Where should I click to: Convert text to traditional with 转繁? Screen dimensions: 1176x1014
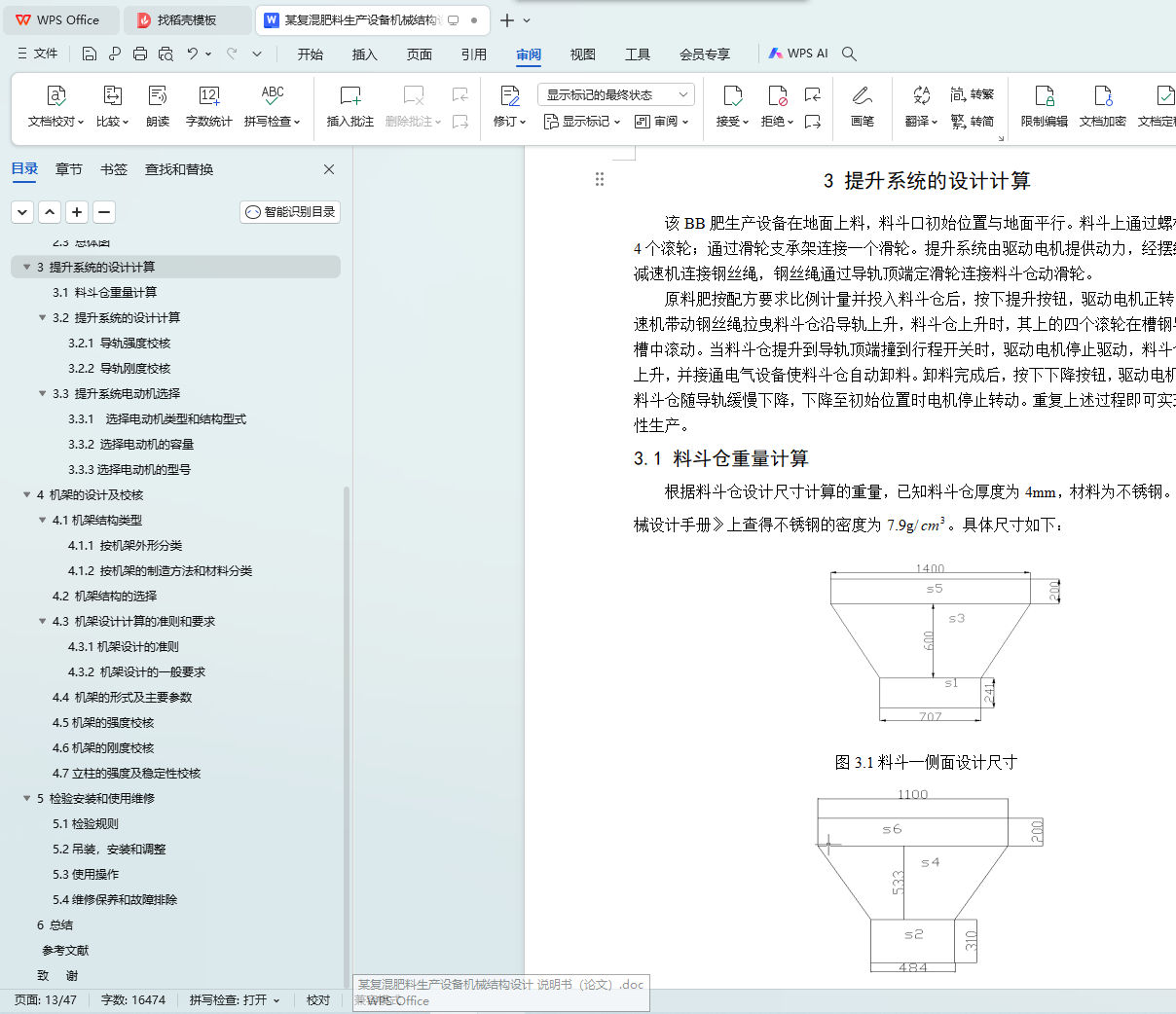973,94
